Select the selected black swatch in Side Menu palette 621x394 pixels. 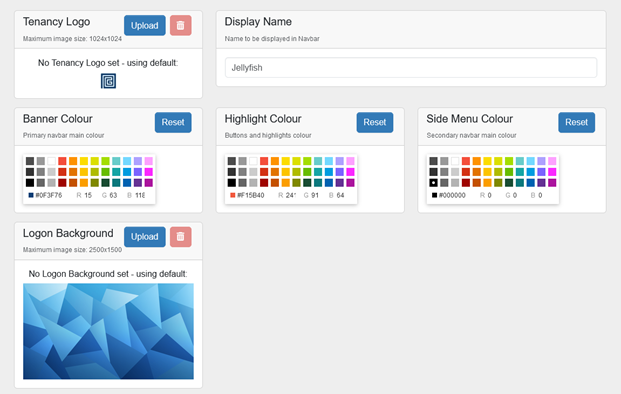433,183
